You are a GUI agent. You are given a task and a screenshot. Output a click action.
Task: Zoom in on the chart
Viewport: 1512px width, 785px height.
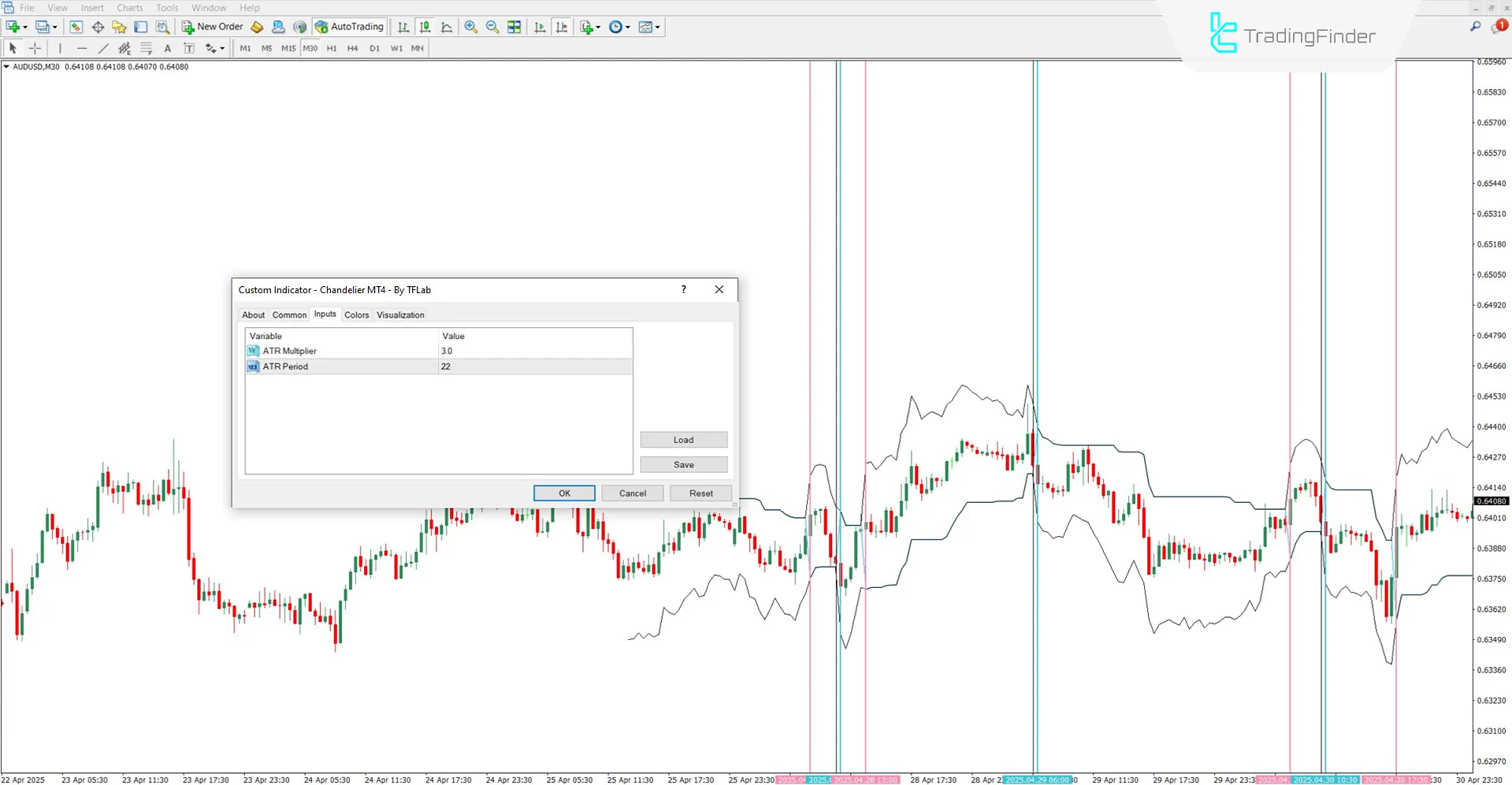pyautogui.click(x=471, y=26)
